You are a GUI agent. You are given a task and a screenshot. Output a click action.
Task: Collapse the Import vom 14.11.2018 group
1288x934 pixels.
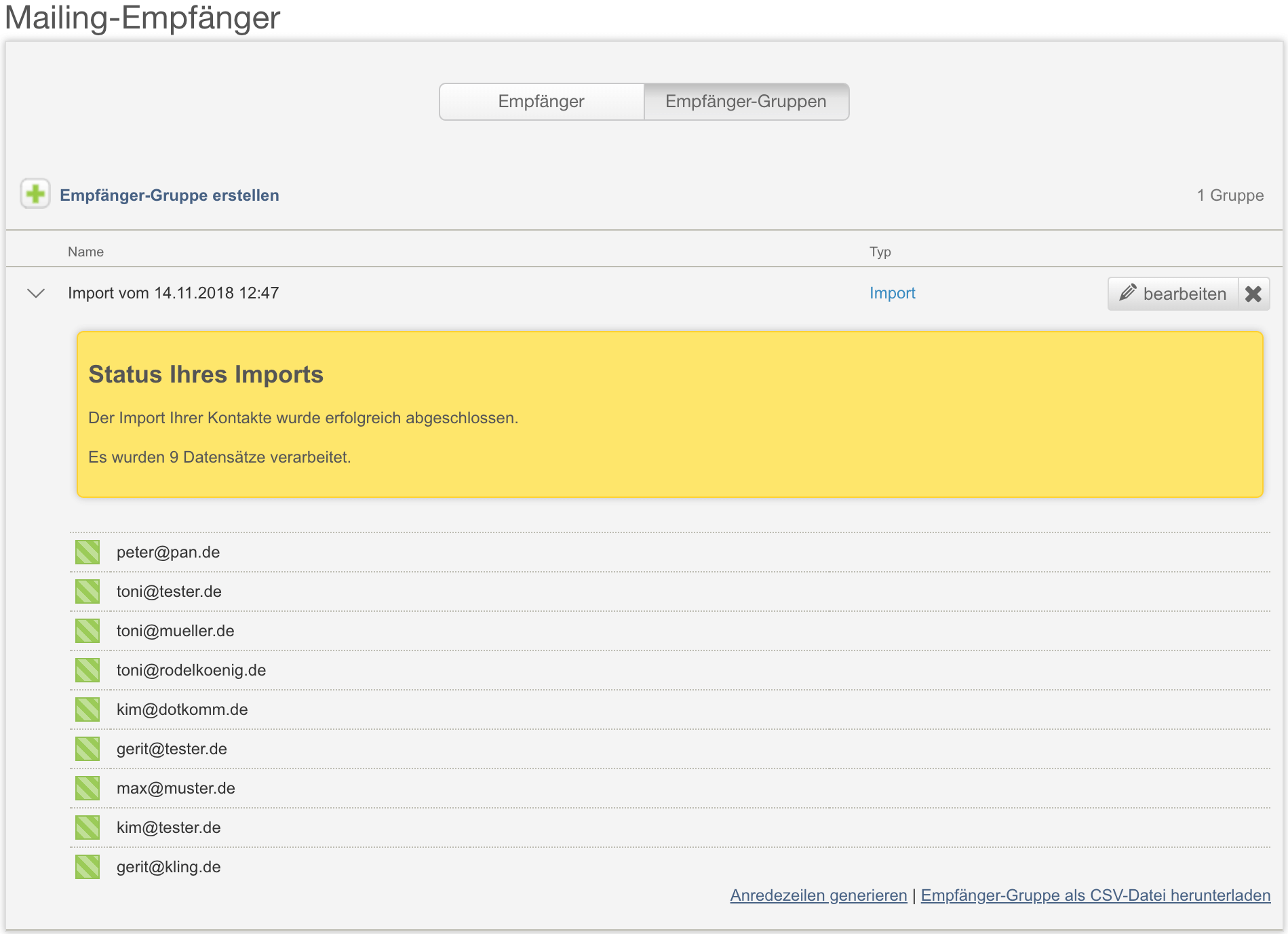pyautogui.click(x=36, y=293)
